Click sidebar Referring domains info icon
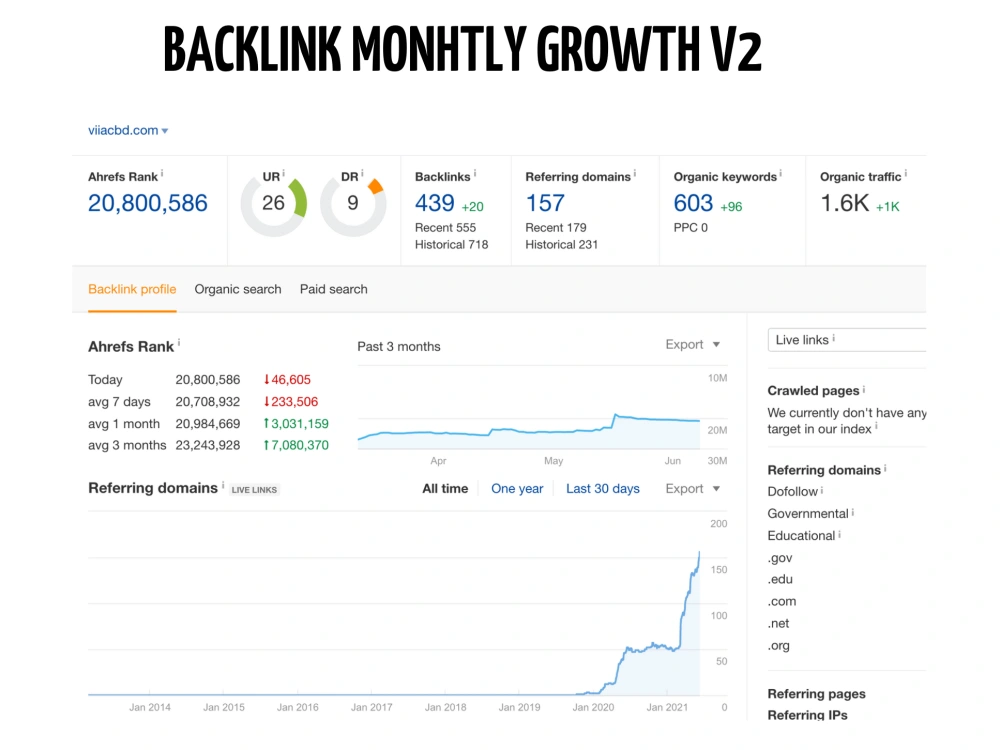The height and width of the screenshot is (750, 1000). [x=885, y=469]
